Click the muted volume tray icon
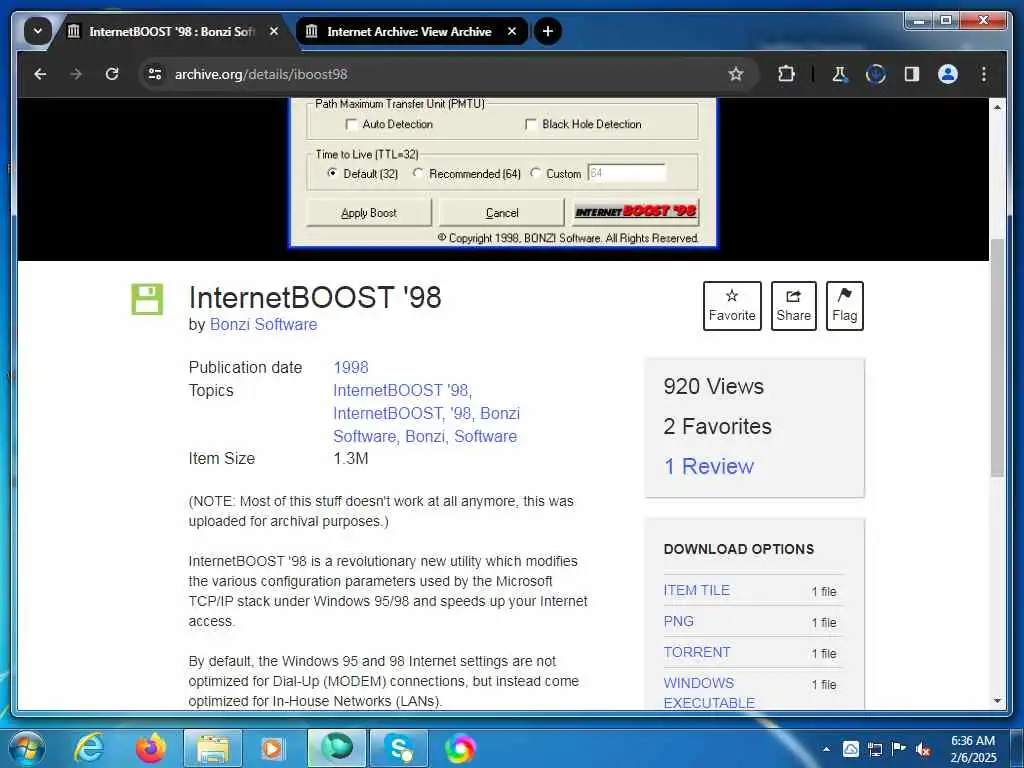 pos(923,749)
